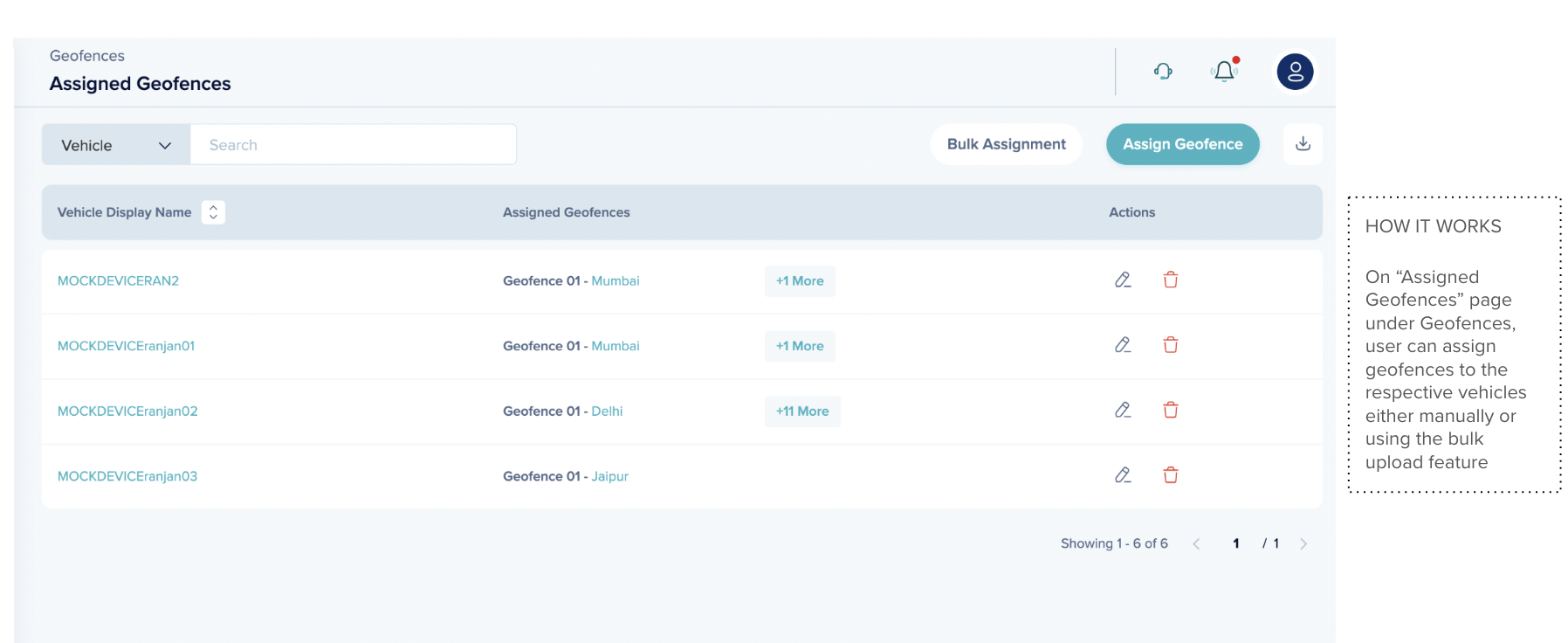Open MOCKDEVICEranjan01 vehicle link
1568x643 pixels.
[126, 346]
